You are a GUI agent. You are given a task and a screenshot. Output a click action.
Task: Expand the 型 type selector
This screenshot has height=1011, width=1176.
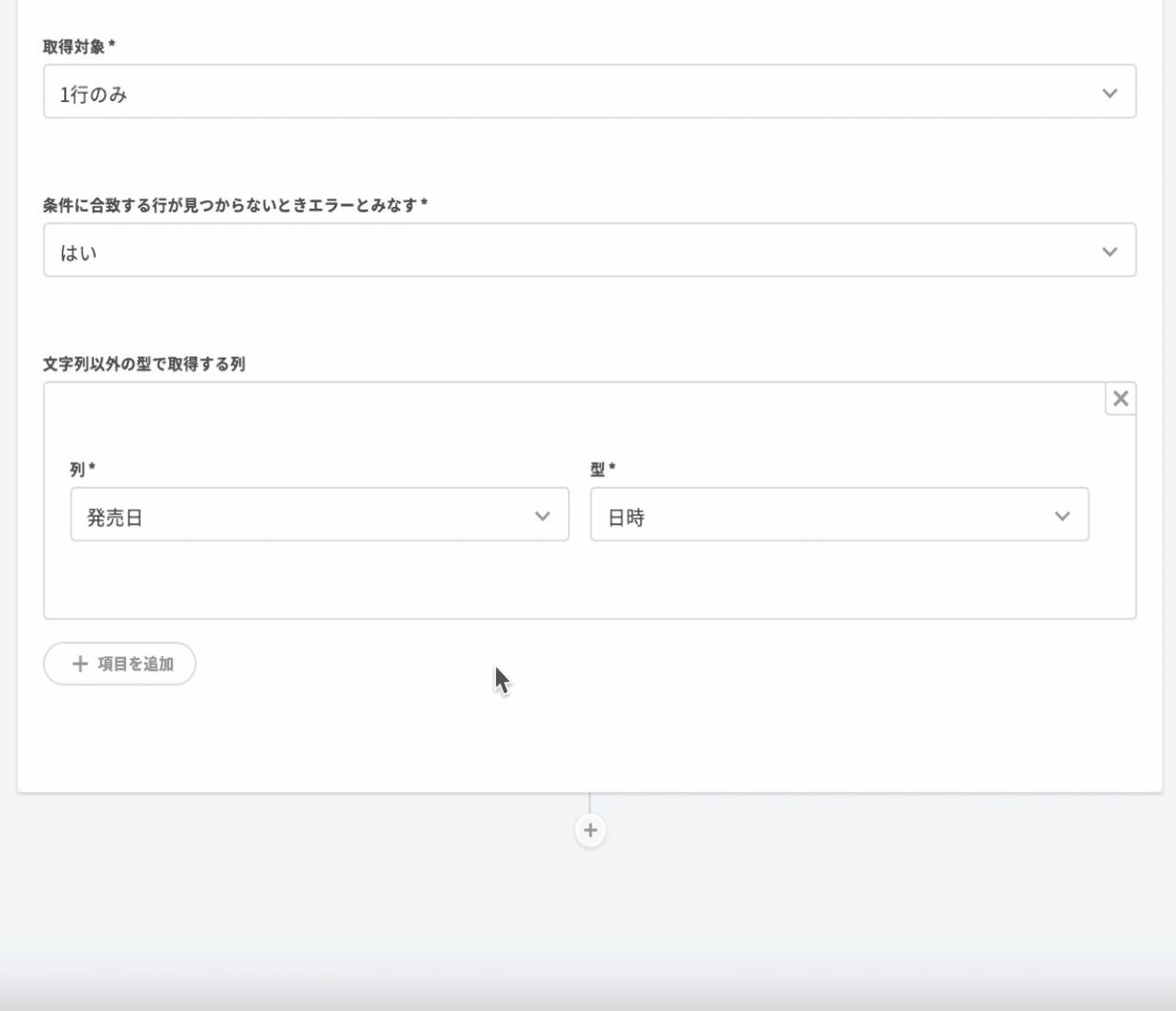pos(838,515)
